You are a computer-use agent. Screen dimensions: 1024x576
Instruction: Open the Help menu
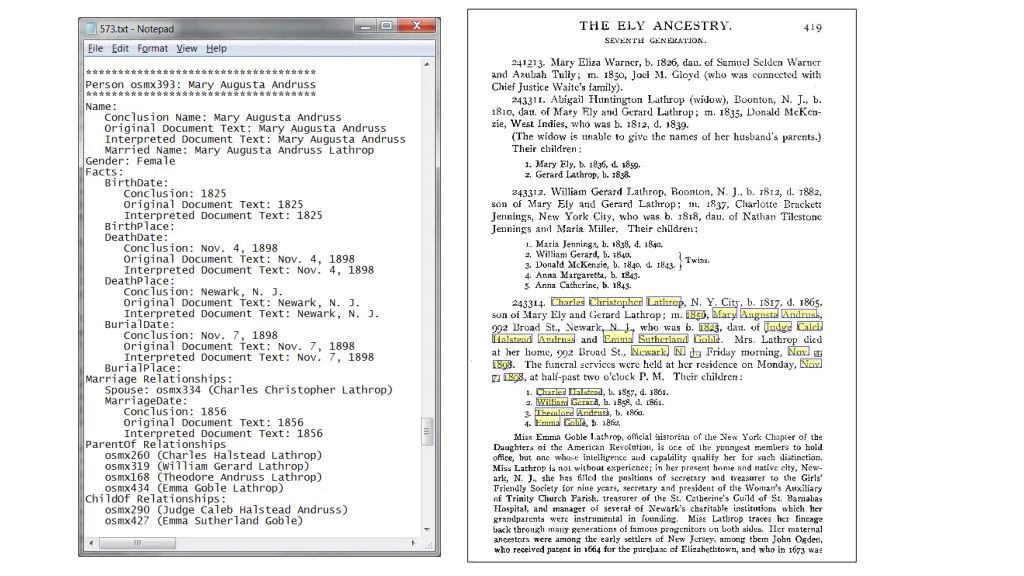click(x=216, y=48)
